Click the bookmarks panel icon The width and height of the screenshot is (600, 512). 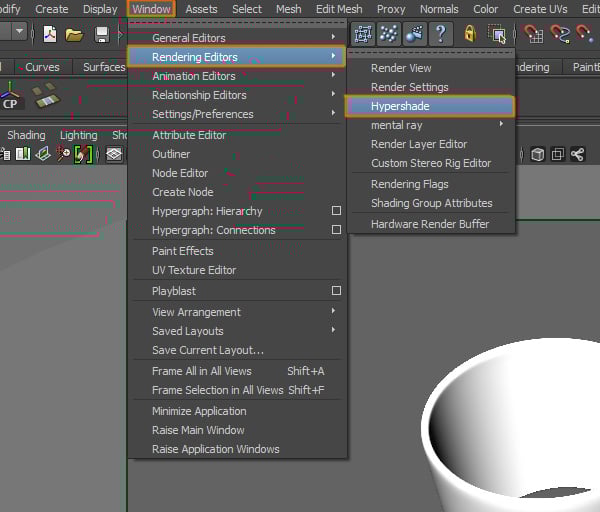click(23, 154)
